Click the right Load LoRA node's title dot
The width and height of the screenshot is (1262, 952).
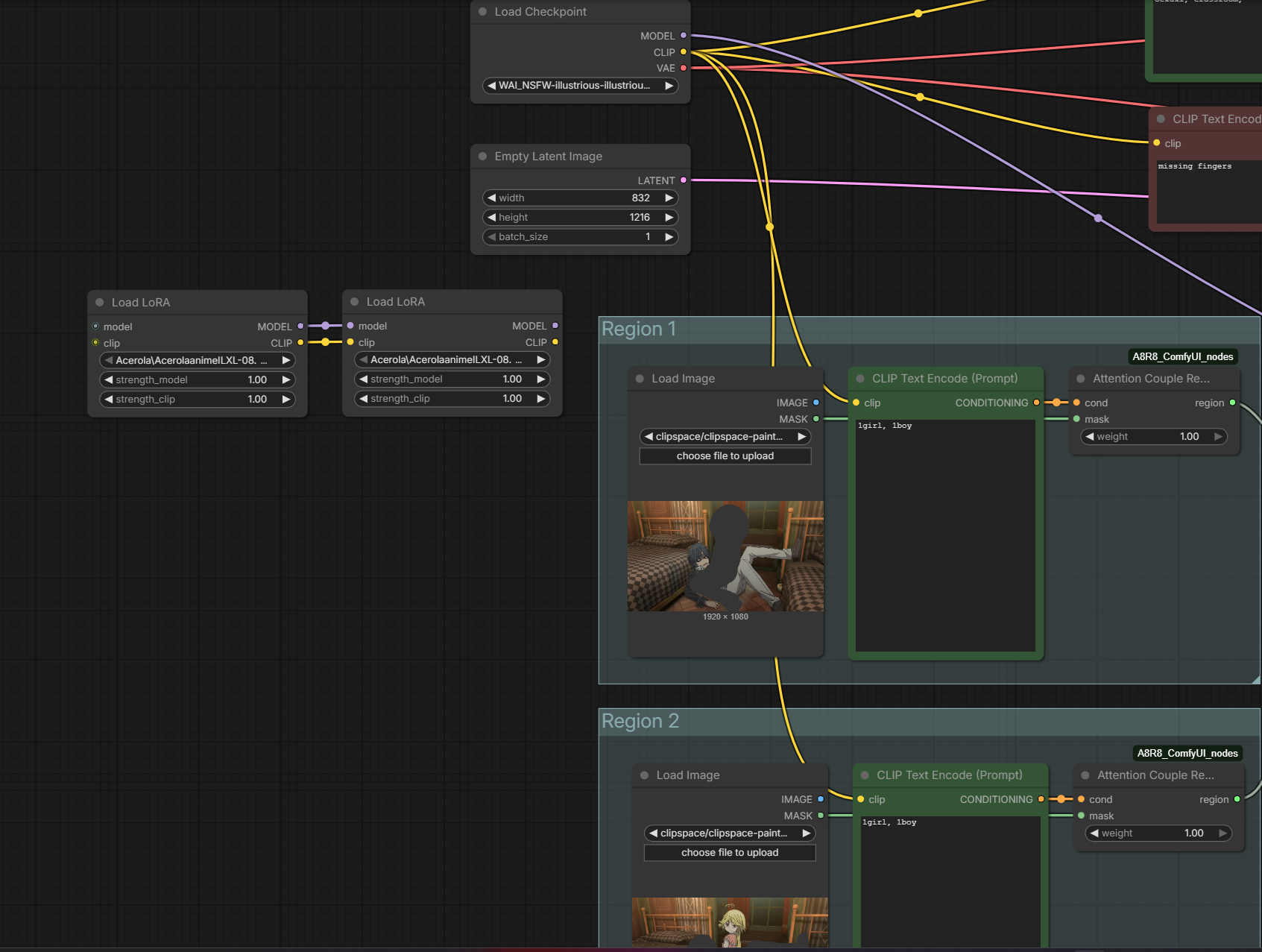pyautogui.click(x=354, y=302)
